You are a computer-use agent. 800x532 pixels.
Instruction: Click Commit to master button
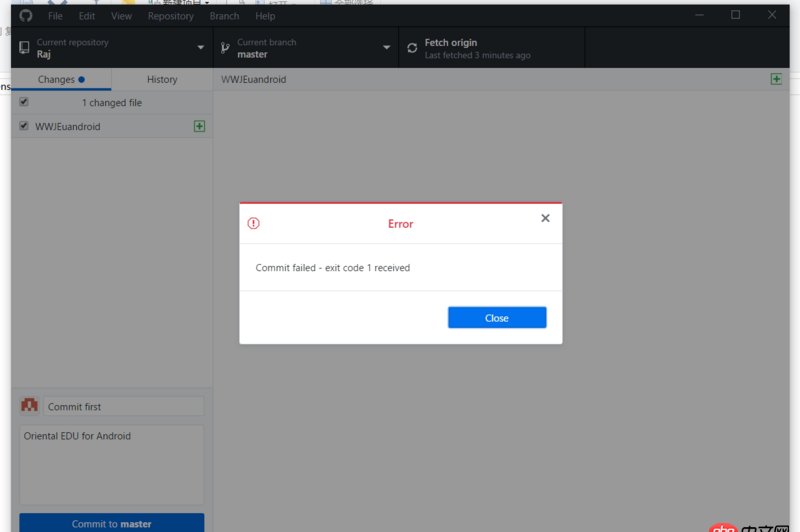point(112,523)
